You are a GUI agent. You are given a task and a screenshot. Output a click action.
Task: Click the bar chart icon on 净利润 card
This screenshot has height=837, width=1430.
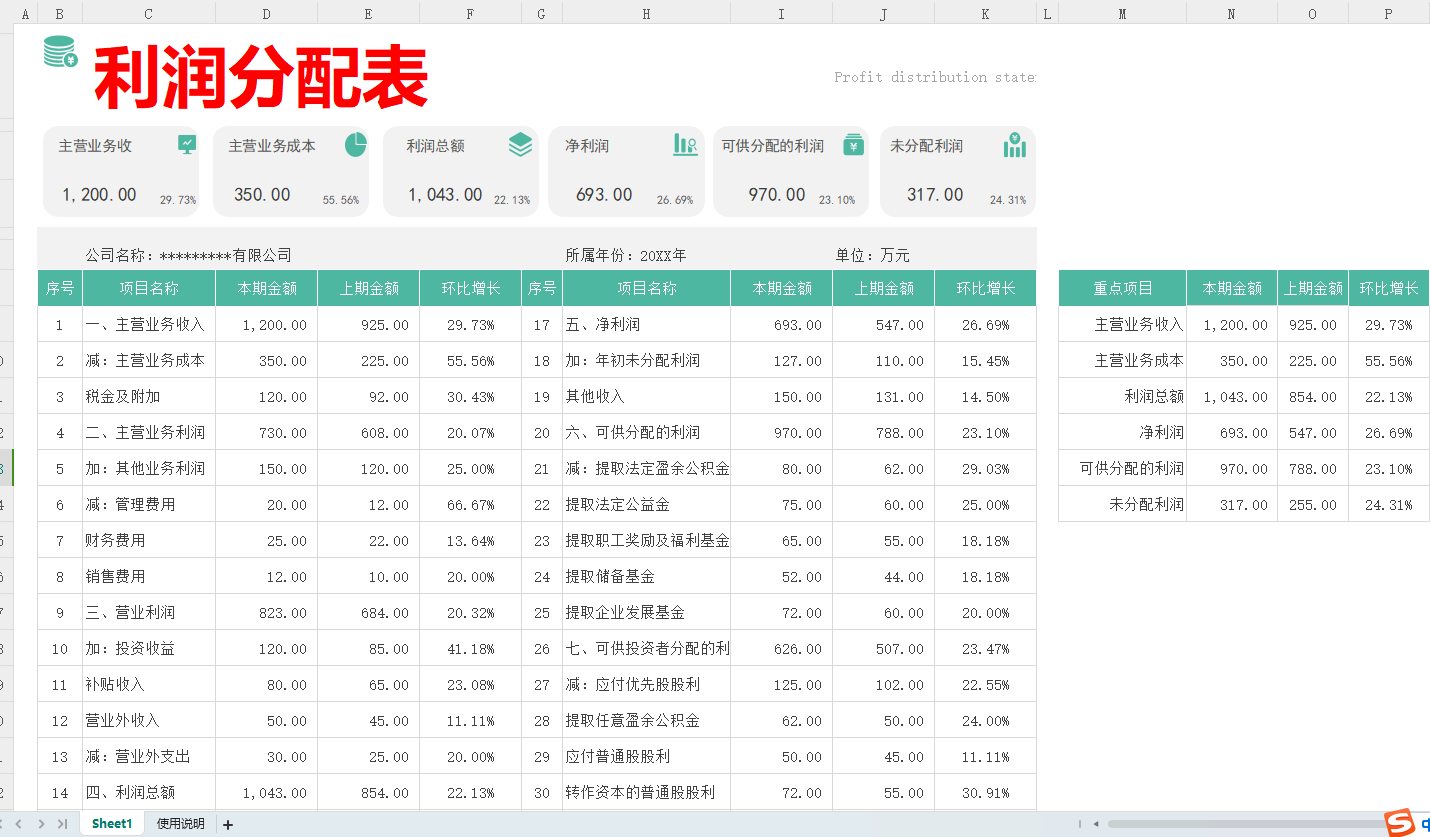click(x=685, y=145)
